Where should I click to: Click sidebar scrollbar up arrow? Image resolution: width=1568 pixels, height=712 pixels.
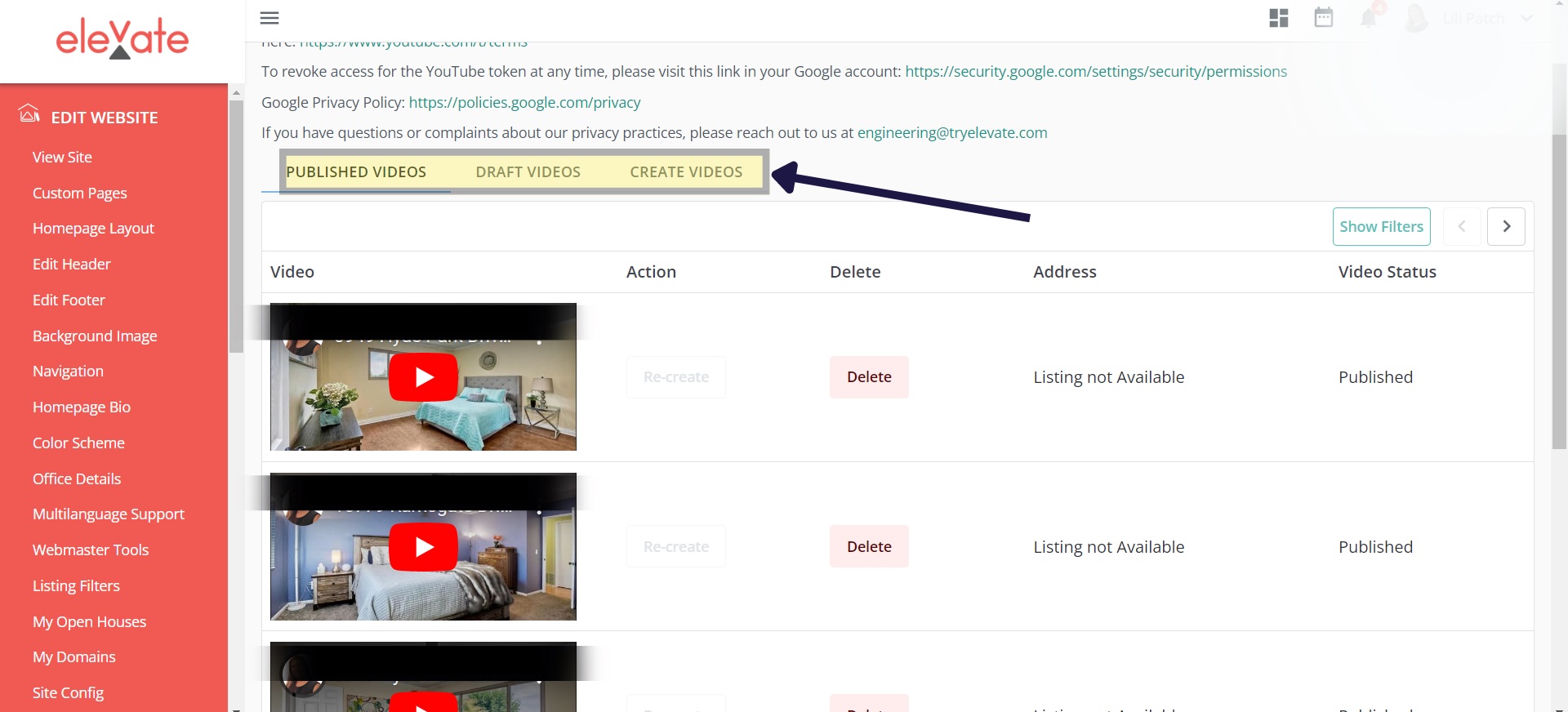[236, 92]
